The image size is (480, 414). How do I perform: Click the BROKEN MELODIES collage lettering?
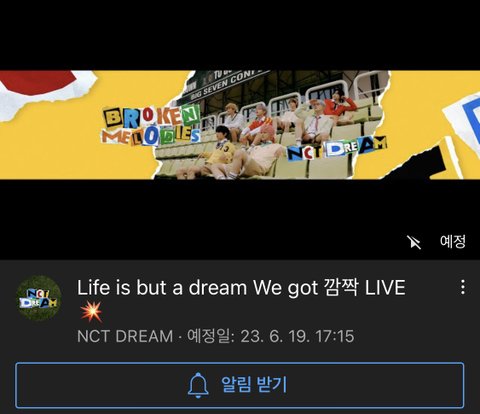click(x=152, y=126)
